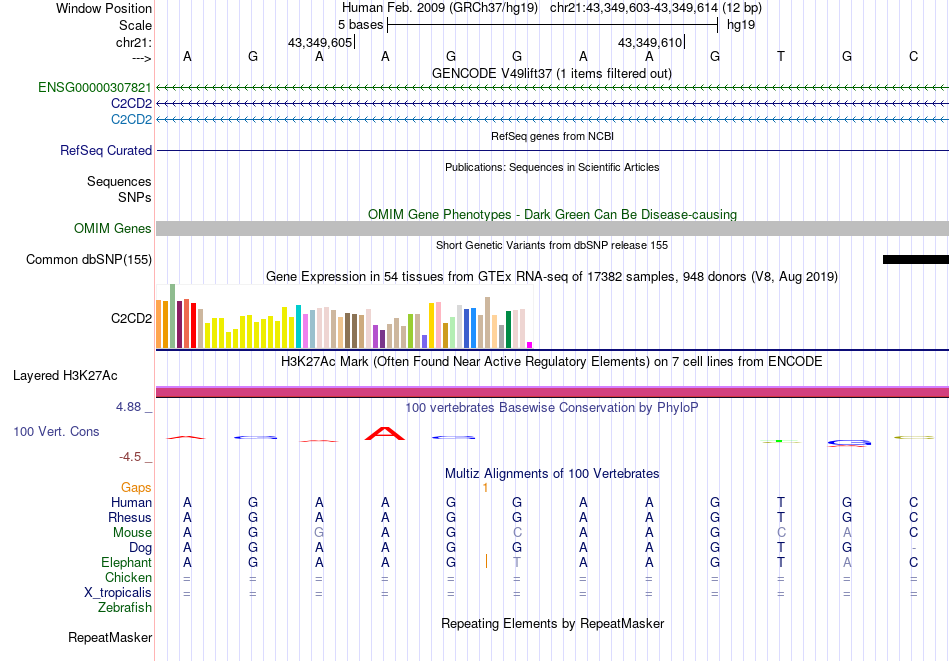Open the GTEx Gene Expression title
Viewport: 950px width, 661px height.
click(x=552, y=277)
